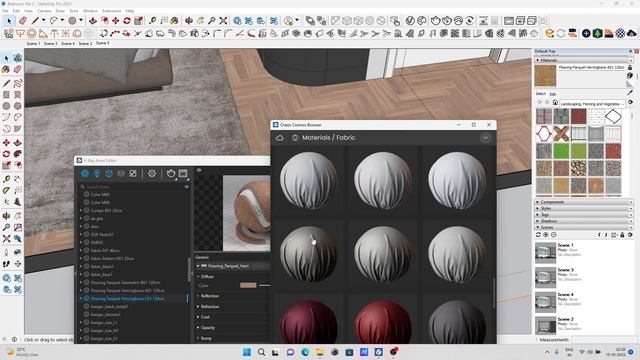
Task: Expand the Shadows tray panel
Action: coord(584,221)
